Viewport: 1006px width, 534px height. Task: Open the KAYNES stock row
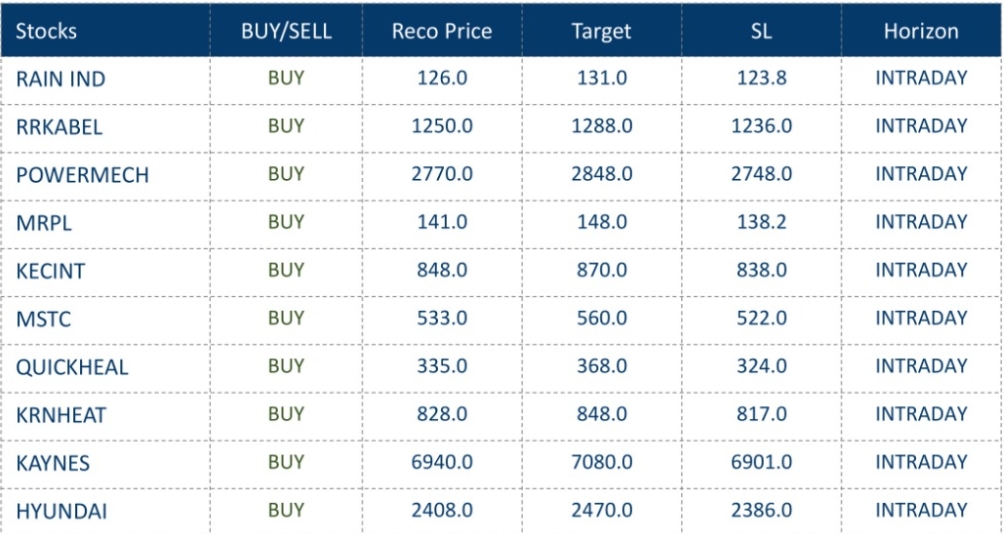53,463
